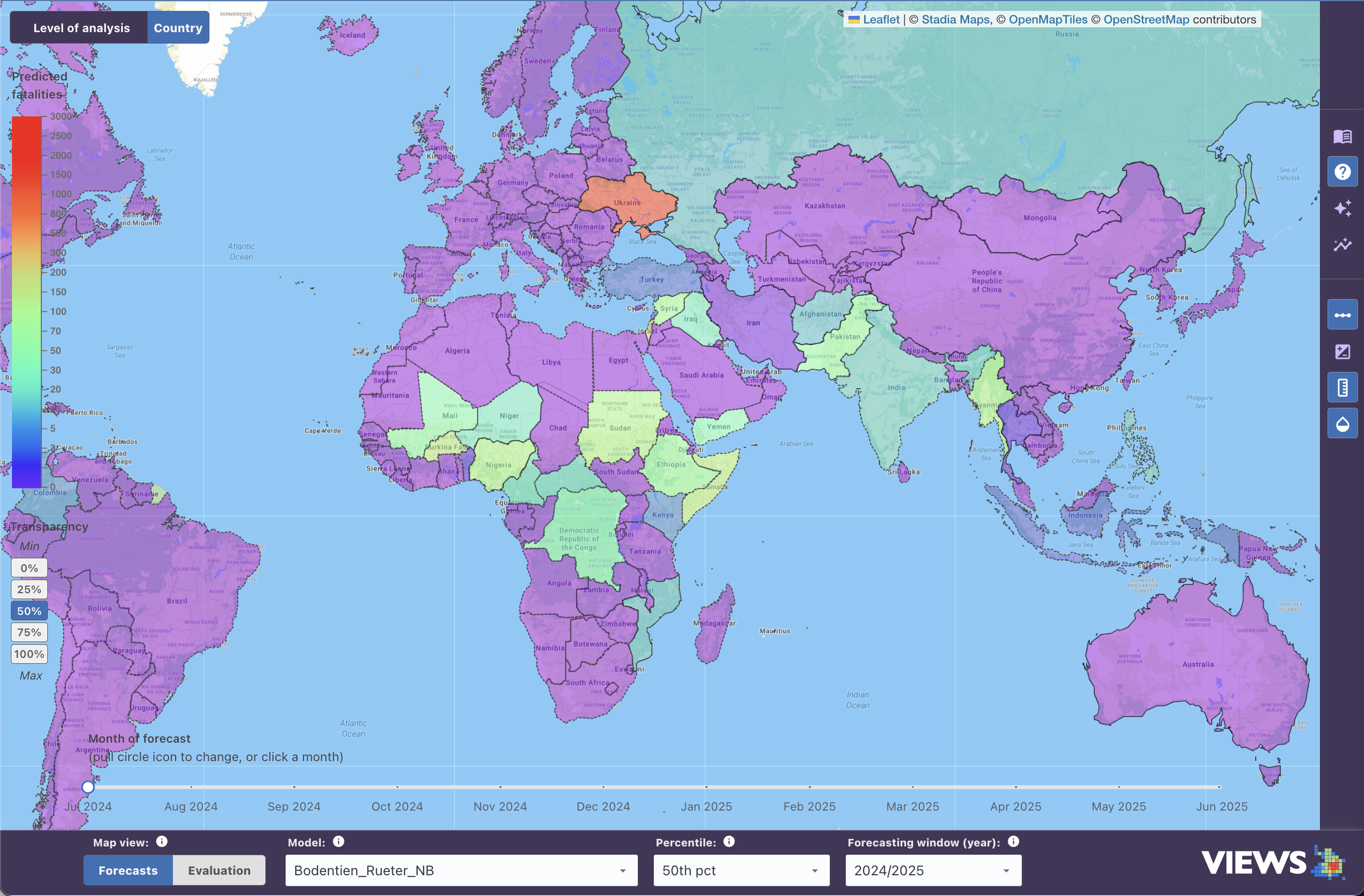
Task: Click the dotted connector icon in the sidebar
Action: tap(1342, 315)
